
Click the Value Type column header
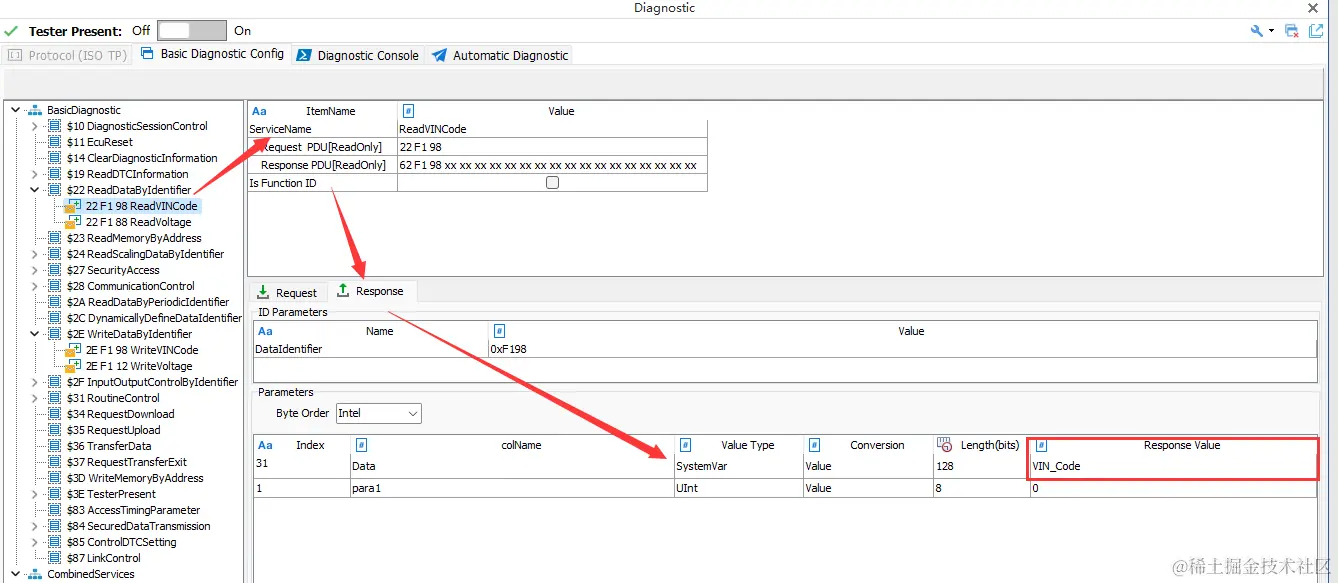[739, 445]
